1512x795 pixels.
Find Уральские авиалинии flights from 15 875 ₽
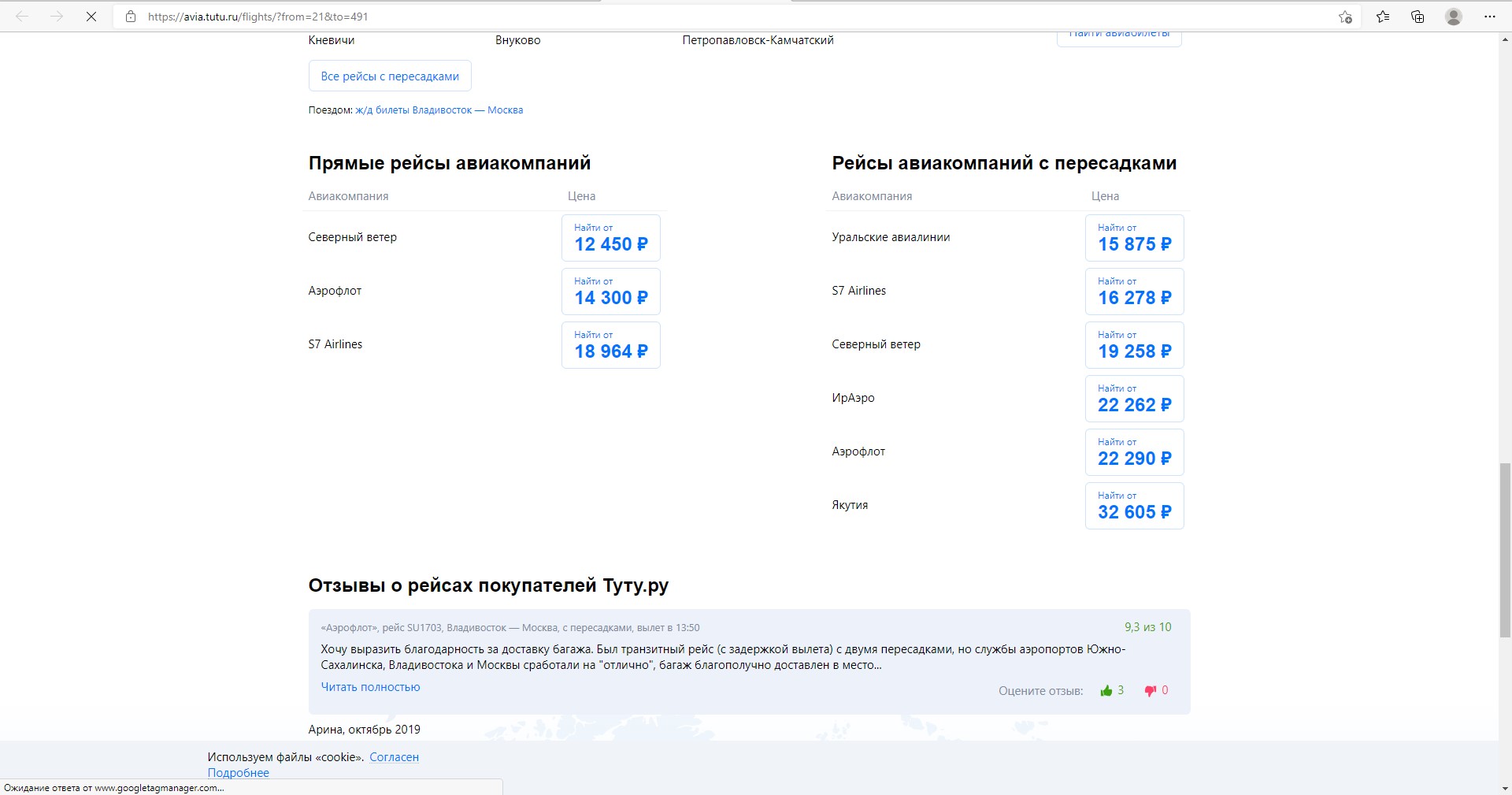(x=1135, y=238)
